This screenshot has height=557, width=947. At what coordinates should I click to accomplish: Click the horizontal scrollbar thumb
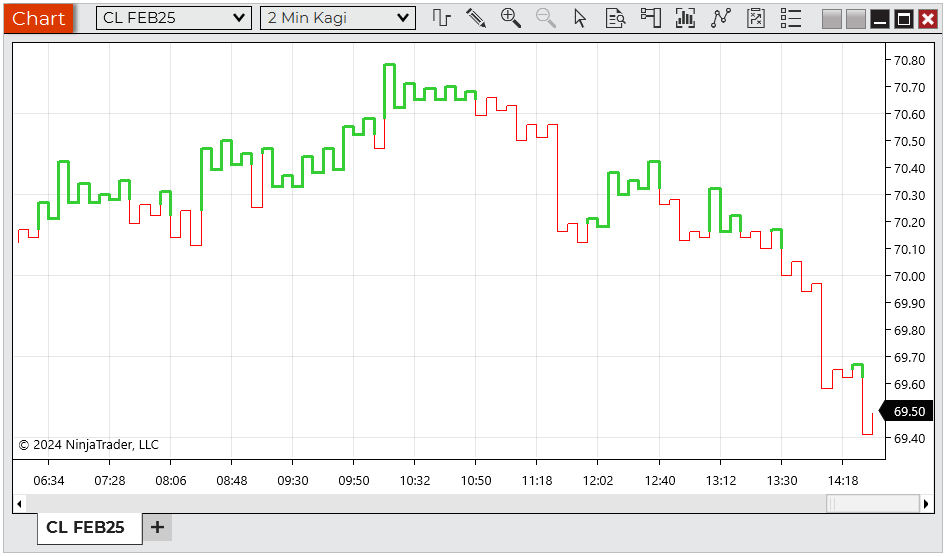point(871,503)
